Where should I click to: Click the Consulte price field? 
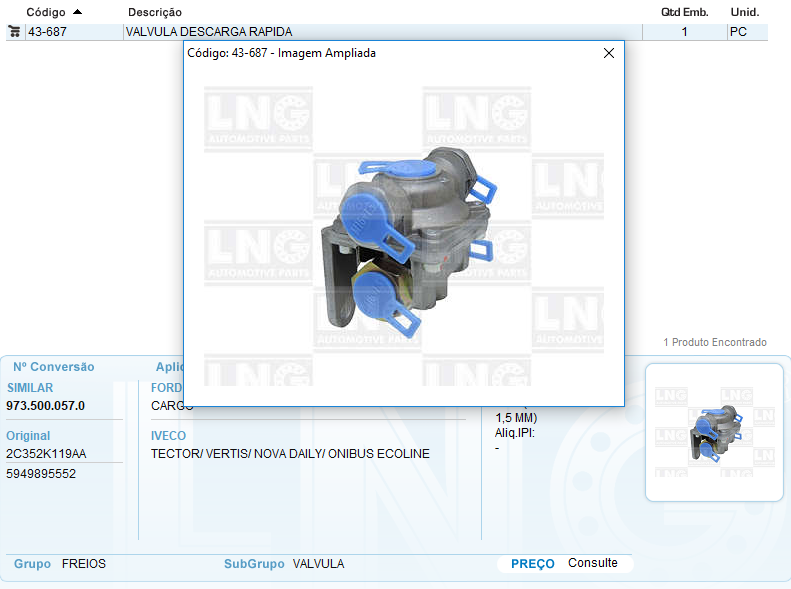[x=593, y=563]
